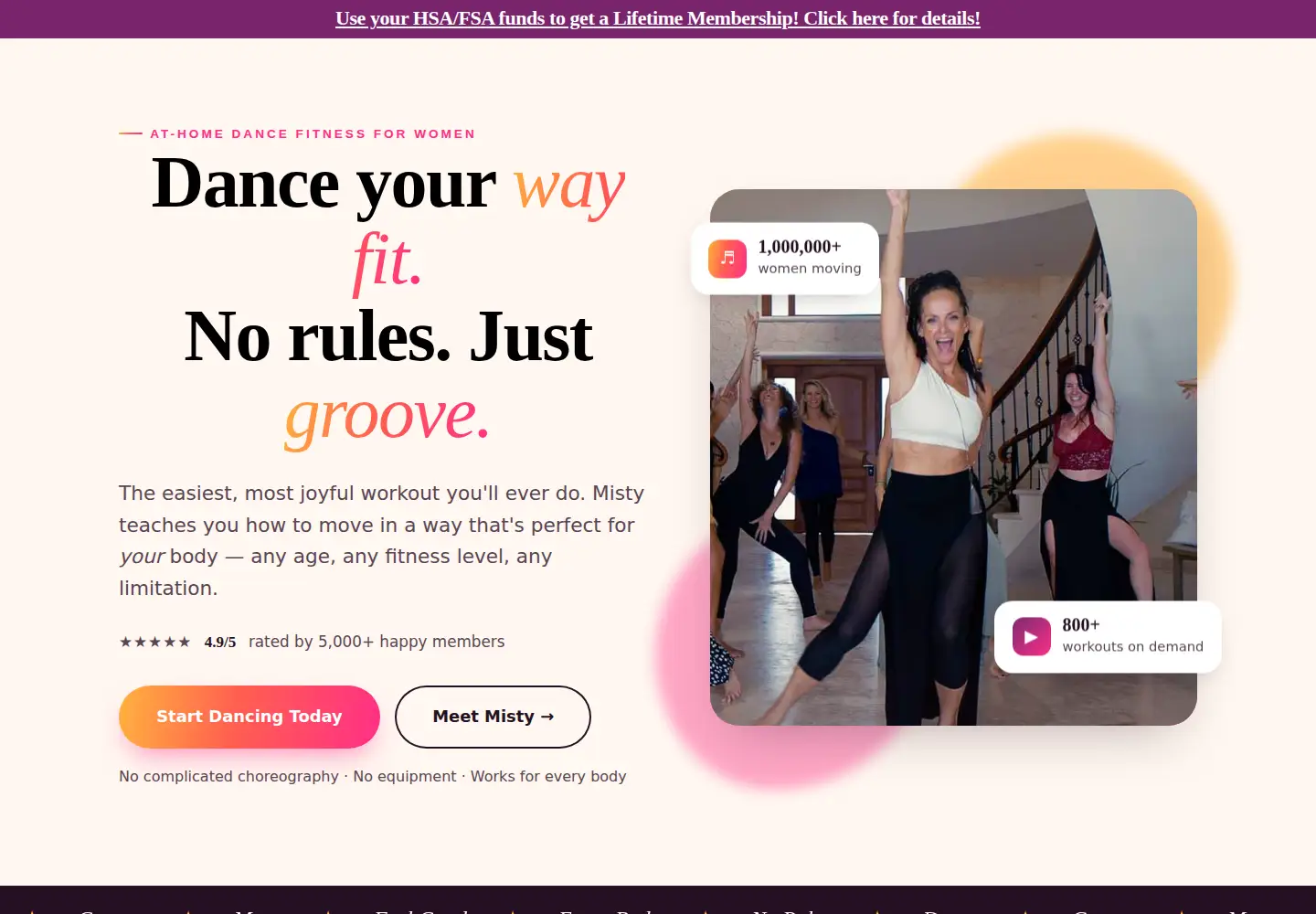Click the "The easiest, most joyful workout" paragraph

382,540
